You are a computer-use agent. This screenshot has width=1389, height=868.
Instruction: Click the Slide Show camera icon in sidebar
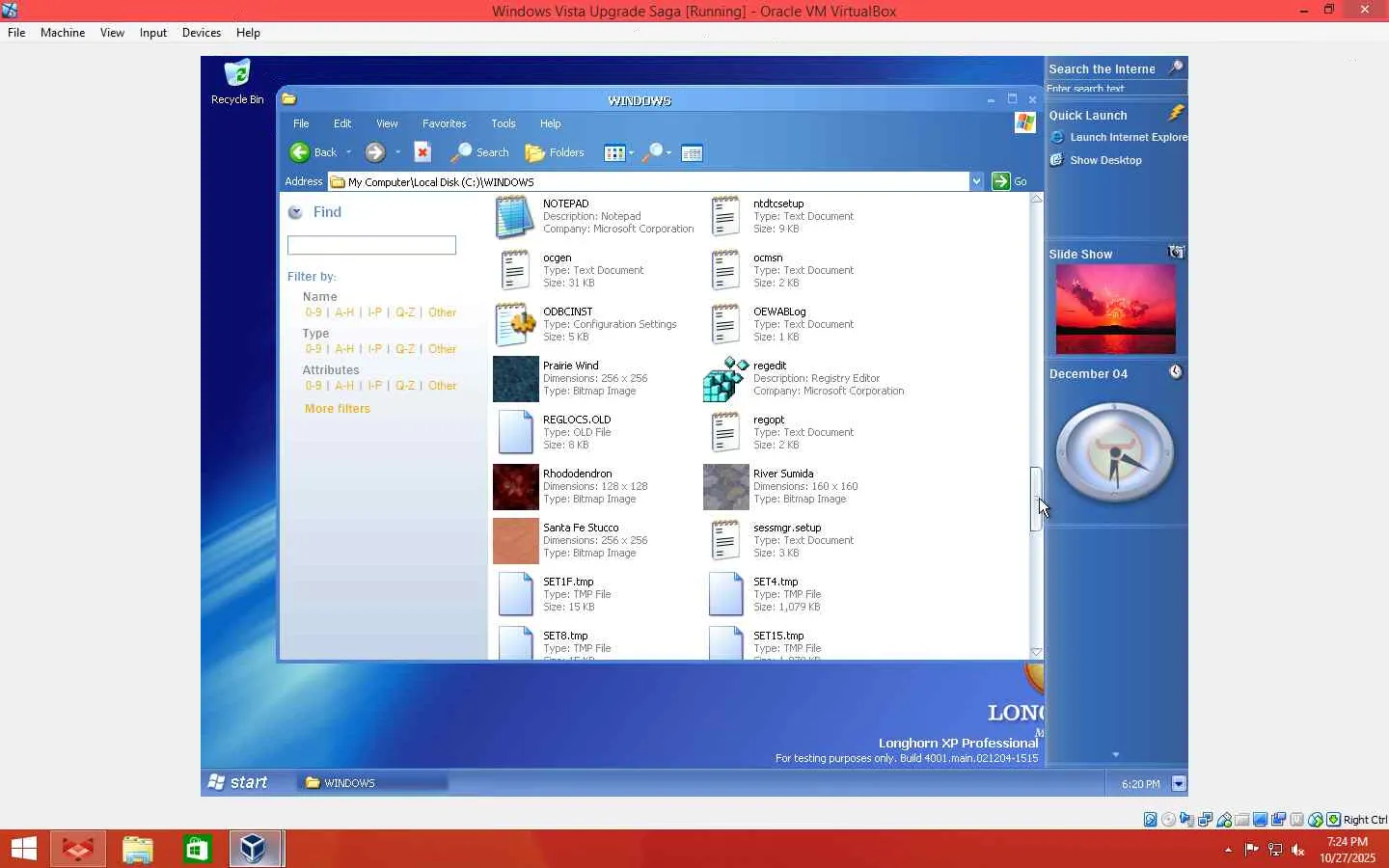coord(1176,253)
